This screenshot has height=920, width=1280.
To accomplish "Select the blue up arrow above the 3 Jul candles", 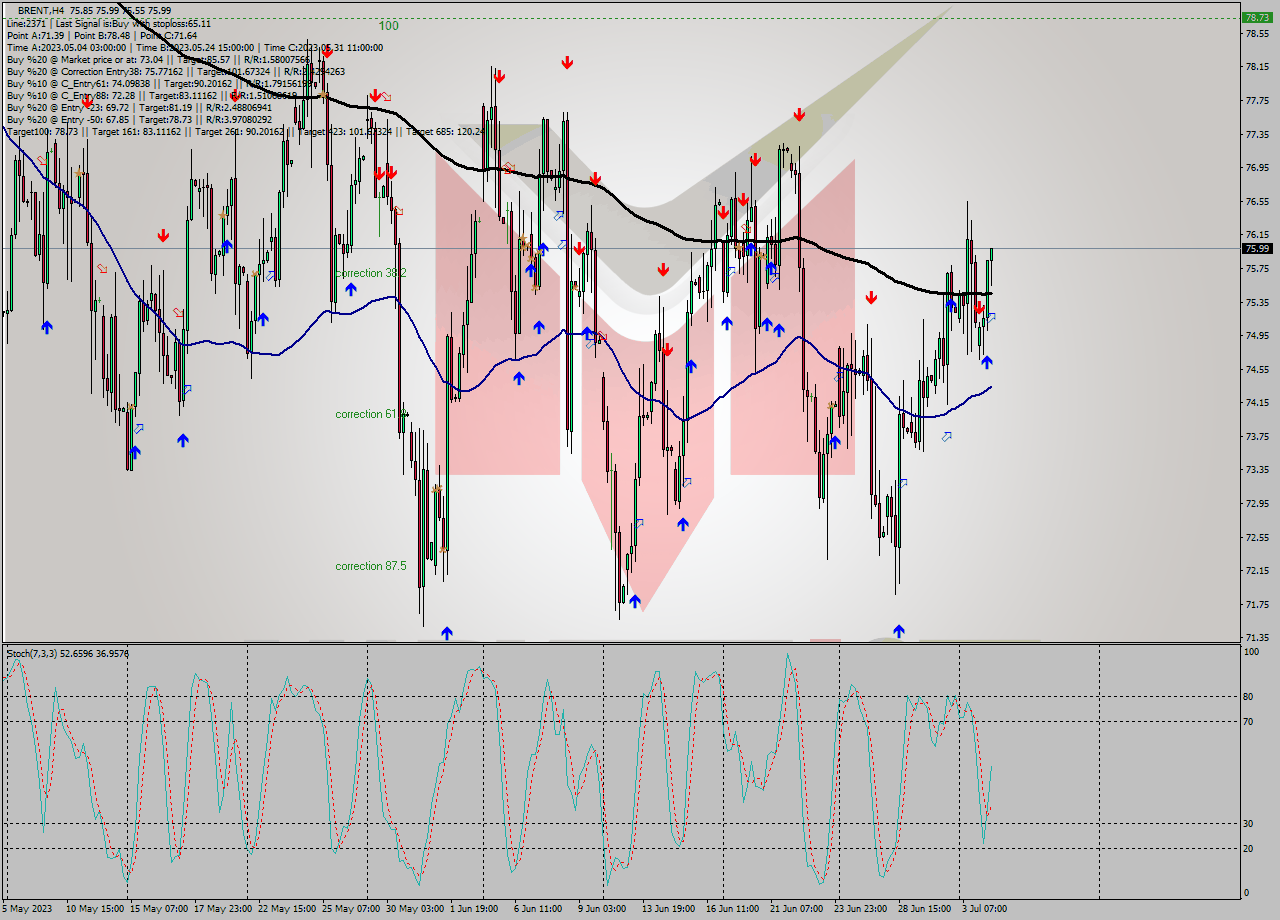I will pyautogui.click(x=987, y=362).
